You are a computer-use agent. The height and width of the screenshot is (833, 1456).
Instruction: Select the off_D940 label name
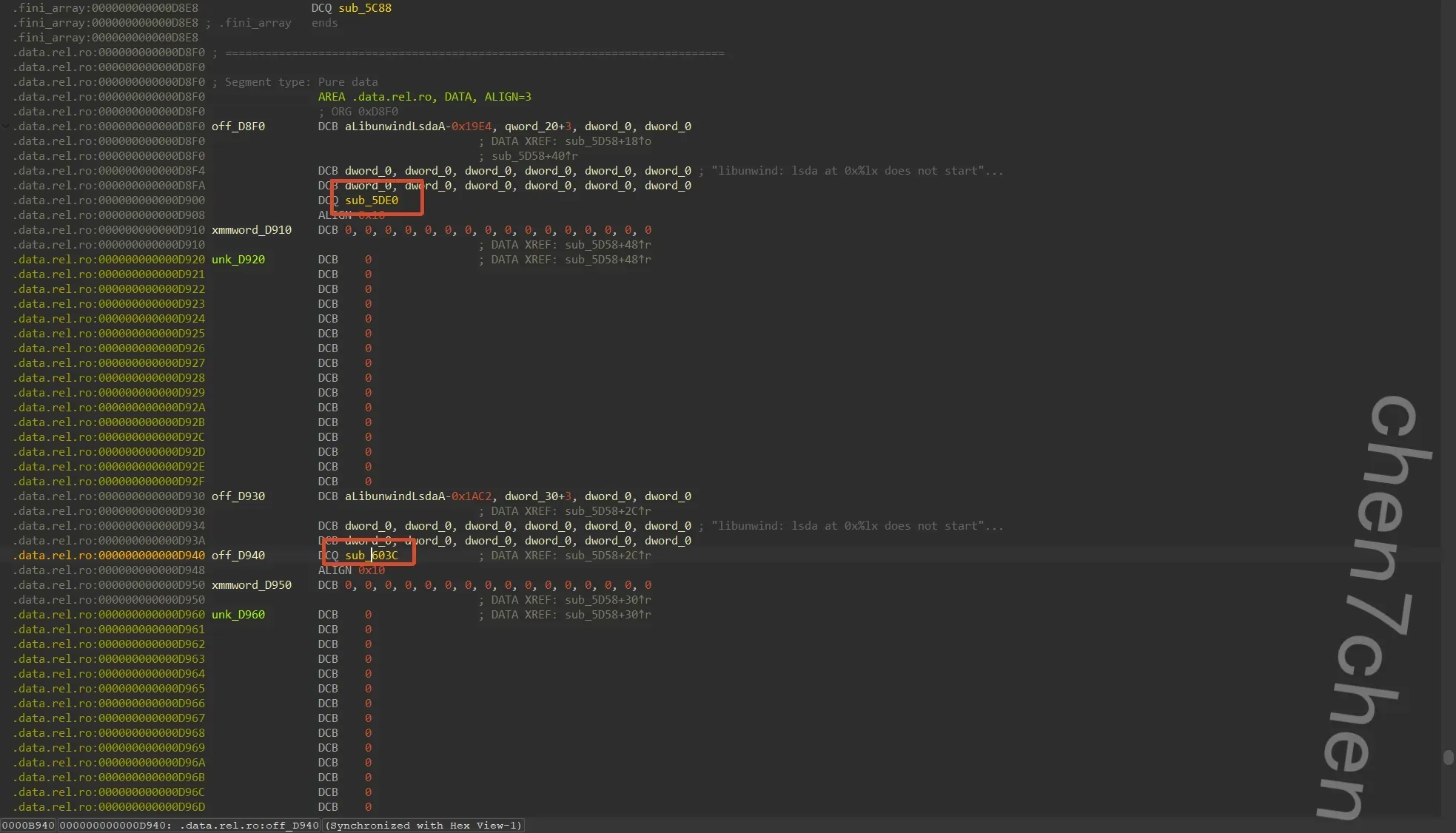(238, 556)
